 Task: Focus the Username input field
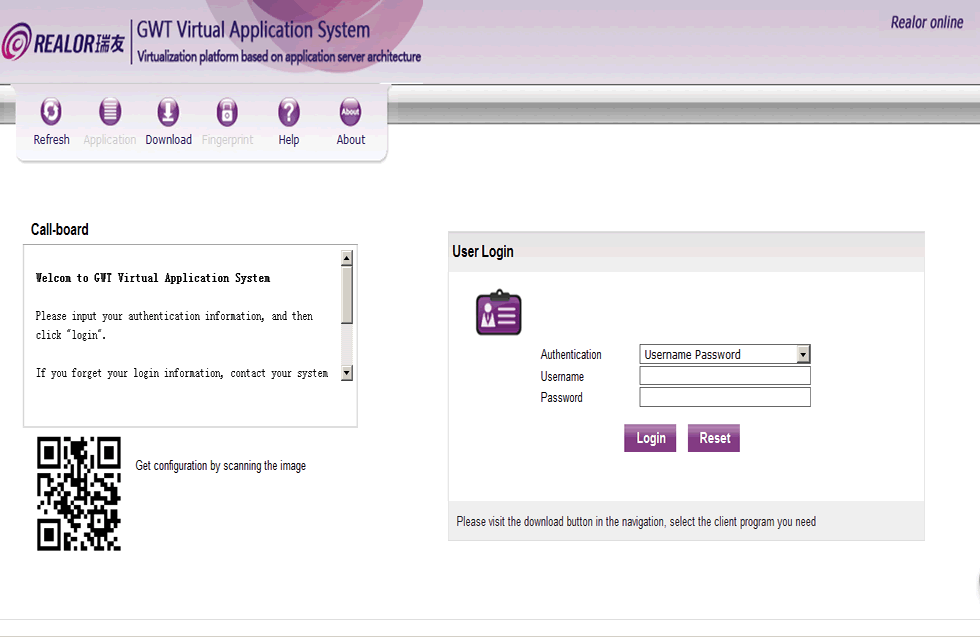pos(725,376)
